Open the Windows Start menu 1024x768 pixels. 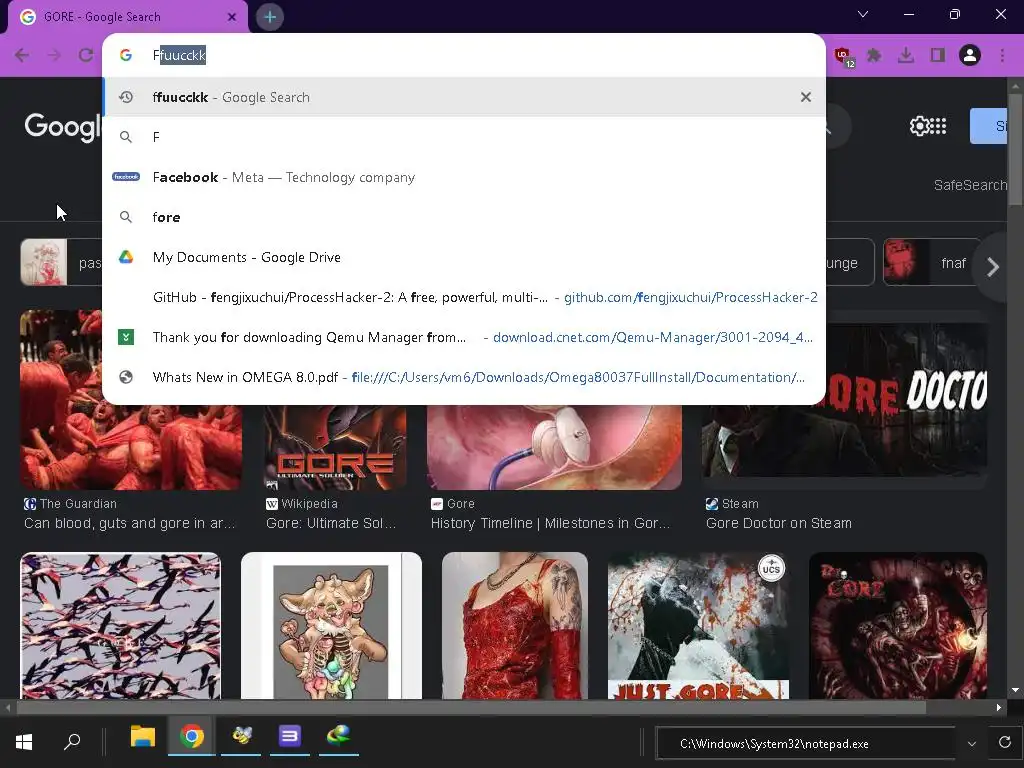tap(24, 742)
